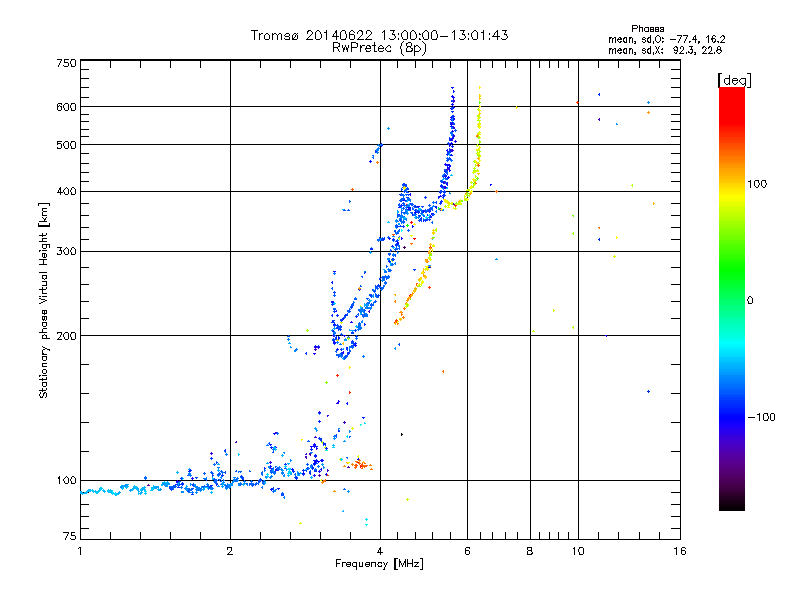
Task: Click the colorbar tick label '-100'
Action: coord(761,417)
